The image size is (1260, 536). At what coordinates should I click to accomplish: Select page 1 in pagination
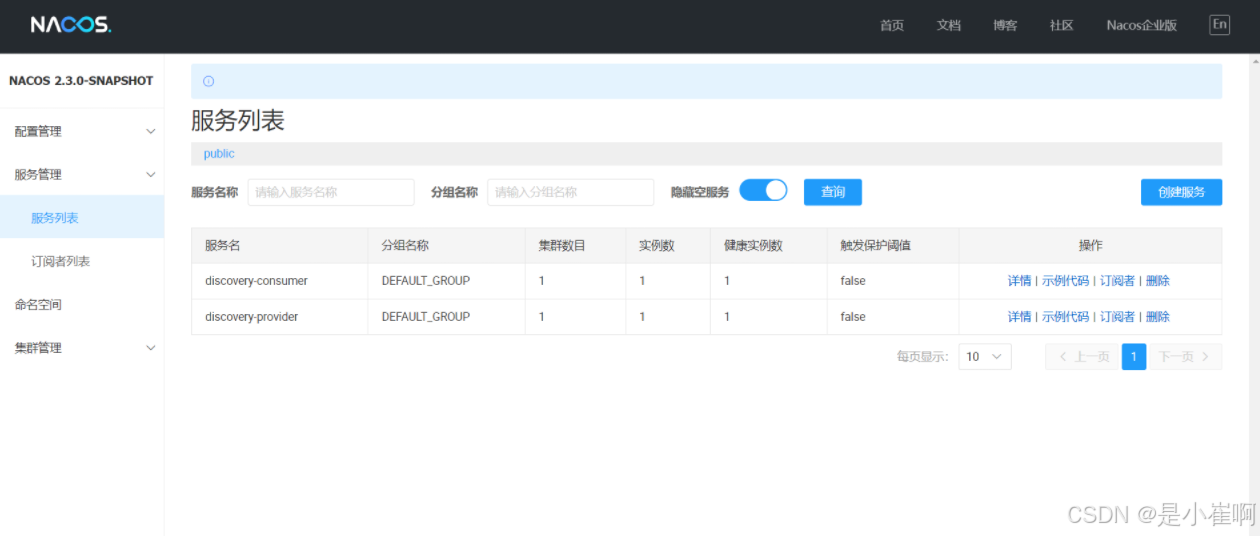pyautogui.click(x=1134, y=357)
